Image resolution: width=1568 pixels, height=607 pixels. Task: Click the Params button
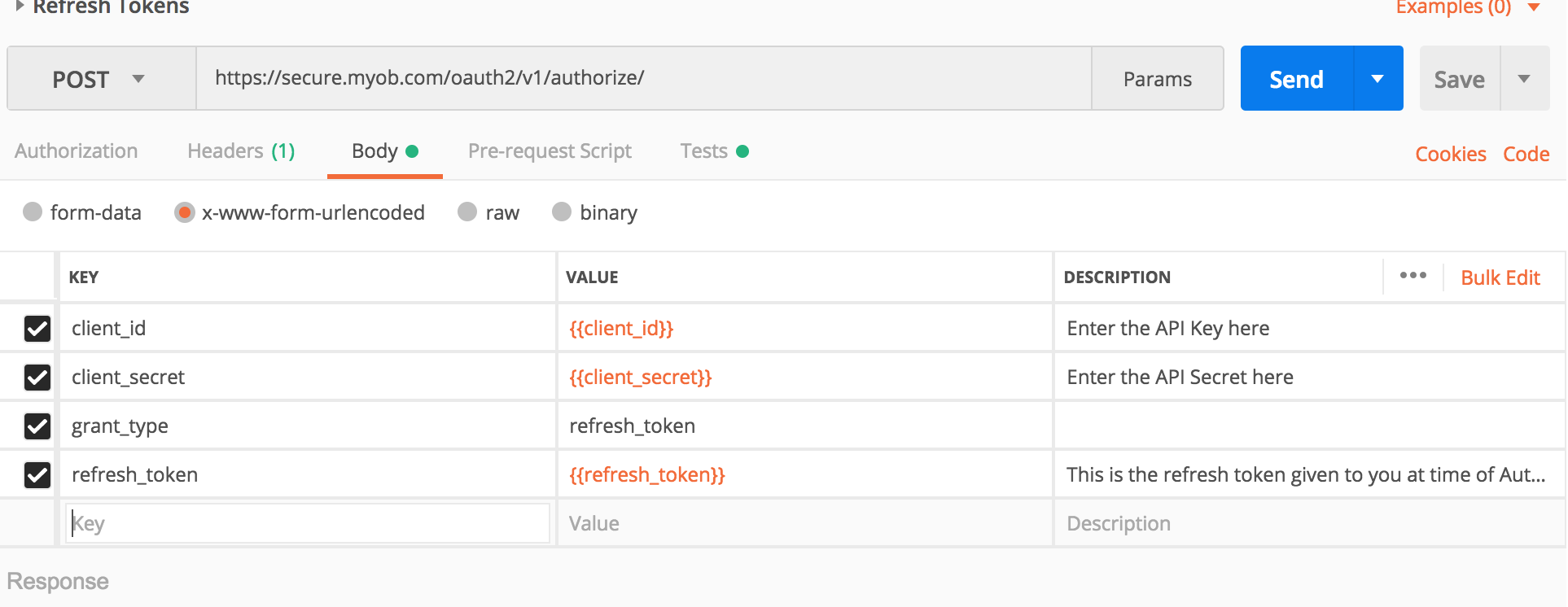1158,79
